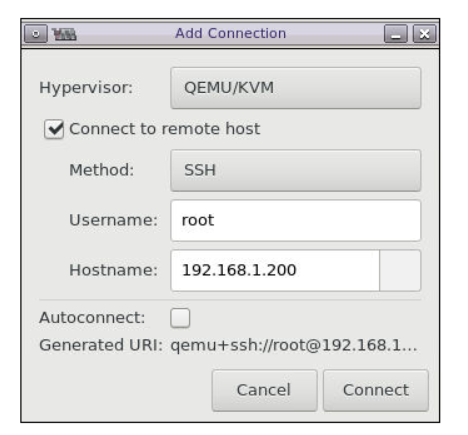Click the Hostname field with 192.168.1.200
This screenshot has width=468, height=435.
pyautogui.click(x=275, y=270)
